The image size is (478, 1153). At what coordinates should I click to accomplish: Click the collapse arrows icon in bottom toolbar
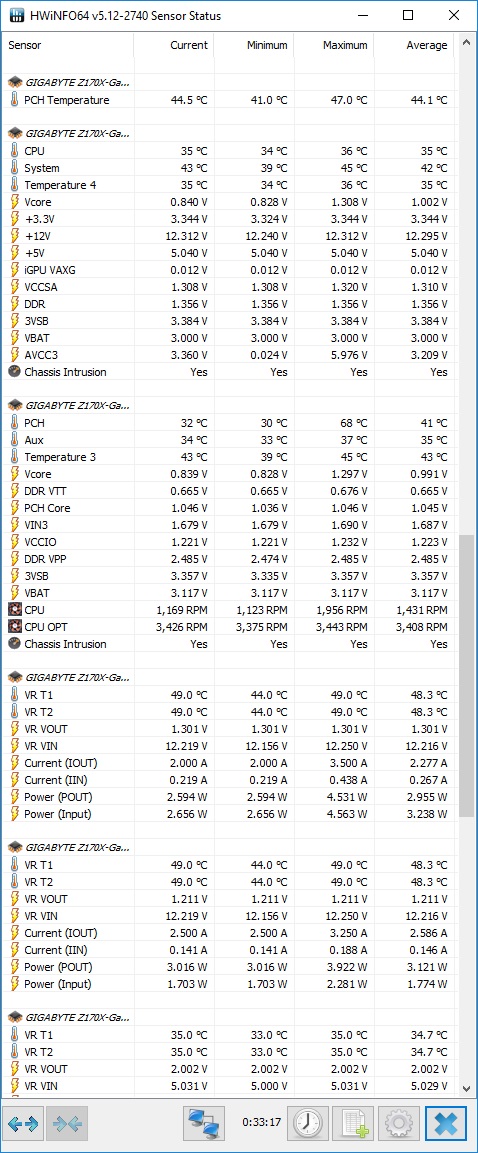[x=68, y=1124]
